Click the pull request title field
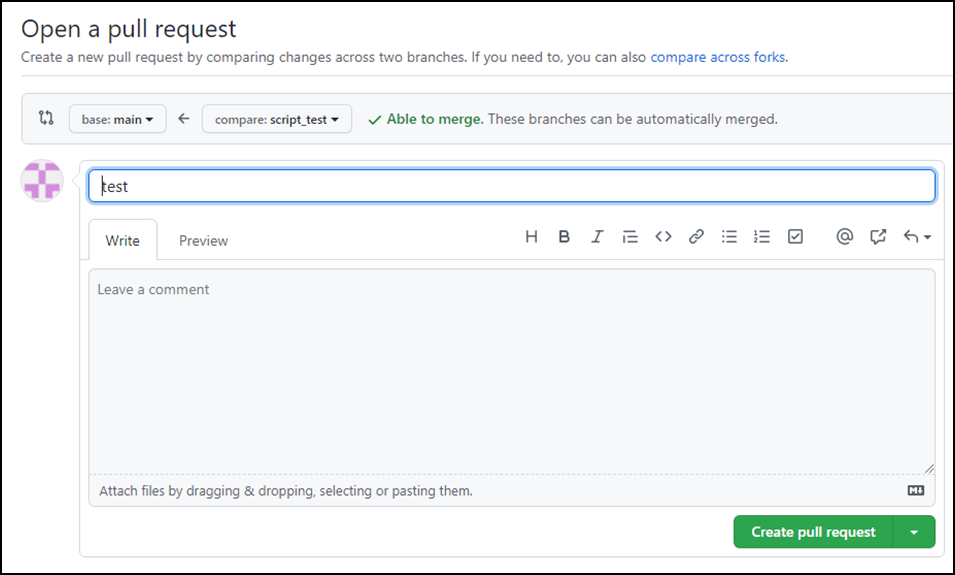955x575 pixels. click(x=512, y=186)
